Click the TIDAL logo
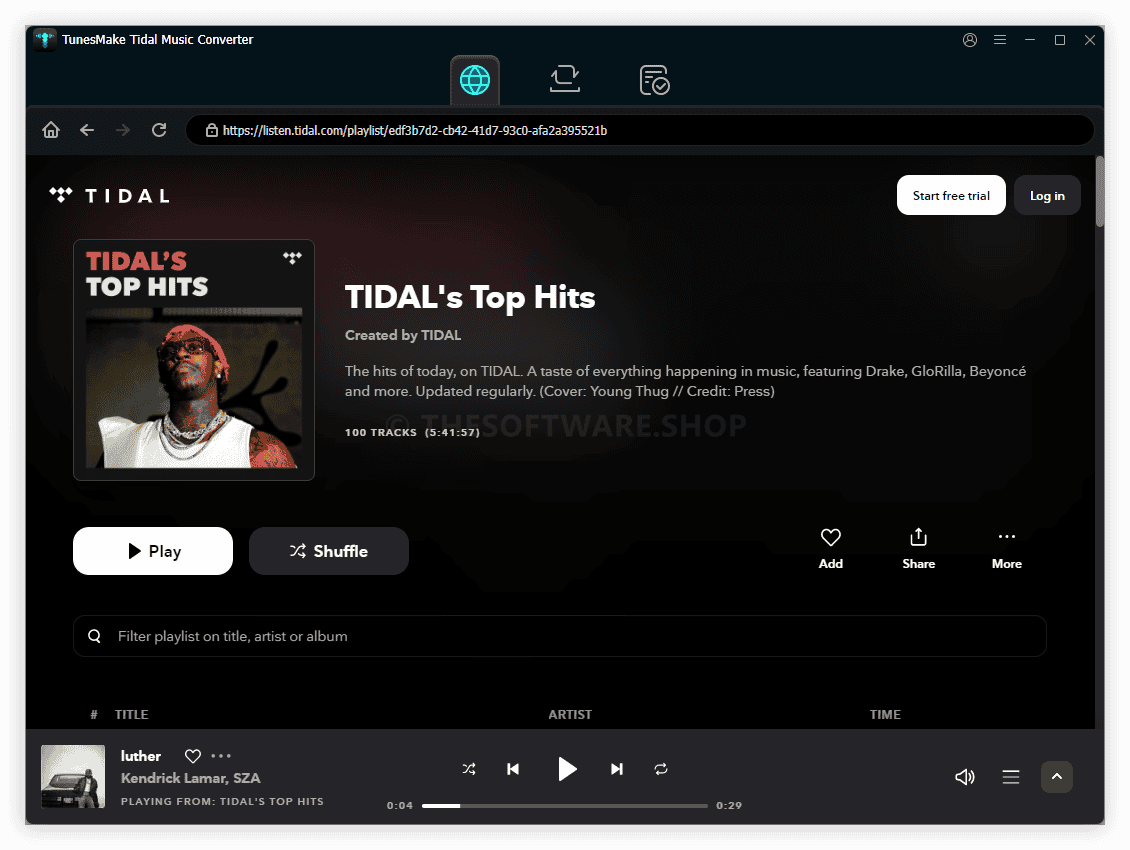1130x850 pixels. tap(110, 195)
